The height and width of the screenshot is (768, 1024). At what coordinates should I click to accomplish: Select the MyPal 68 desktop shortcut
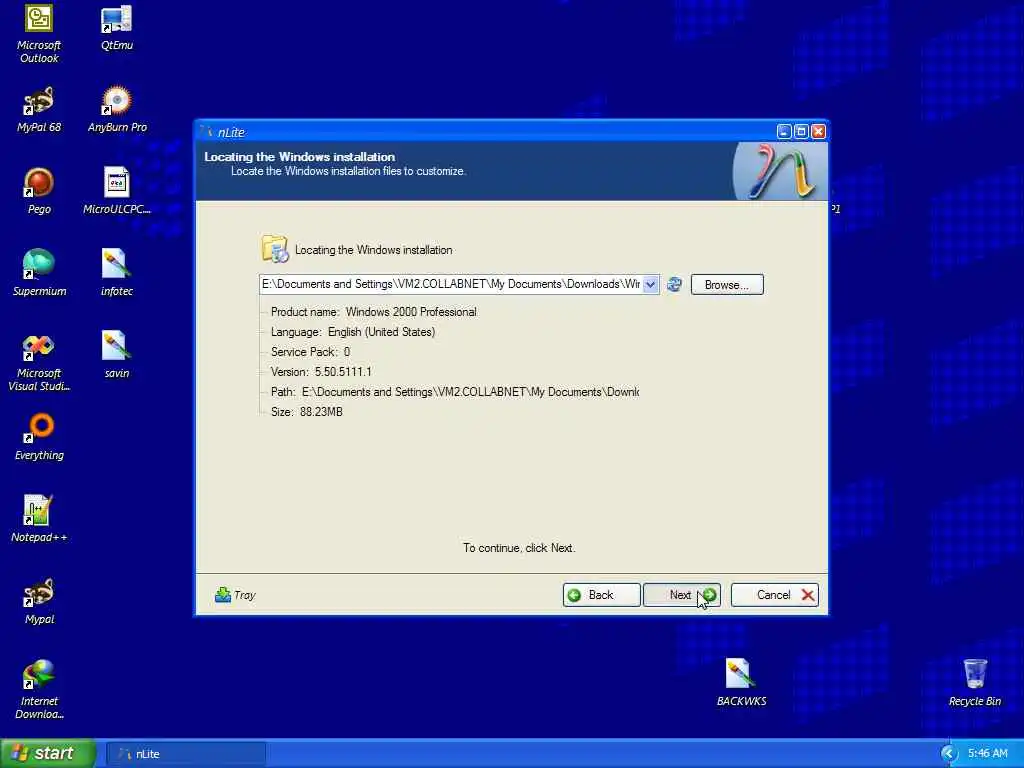[x=39, y=110]
